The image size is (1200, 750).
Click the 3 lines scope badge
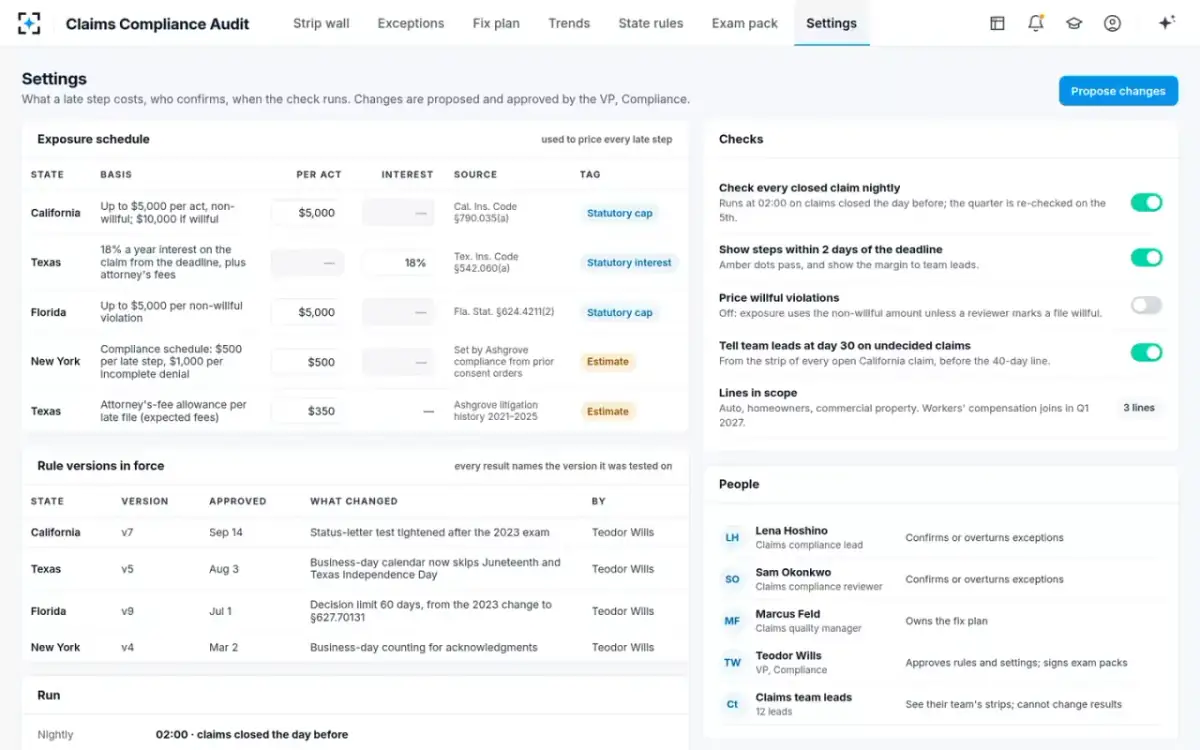point(1139,408)
